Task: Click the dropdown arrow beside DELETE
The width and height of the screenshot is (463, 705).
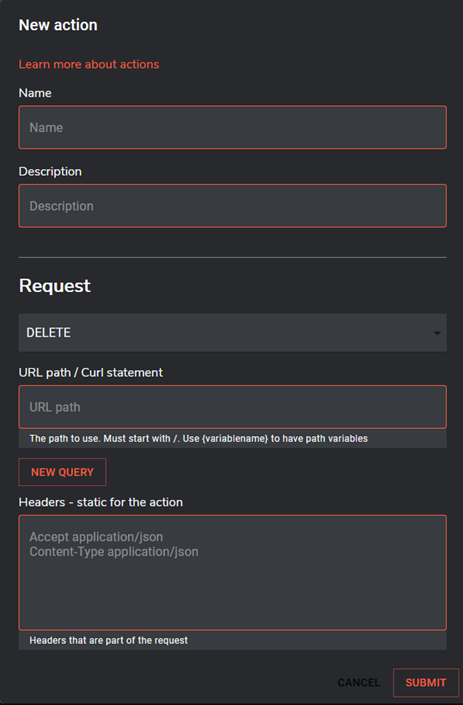Action: 437,333
